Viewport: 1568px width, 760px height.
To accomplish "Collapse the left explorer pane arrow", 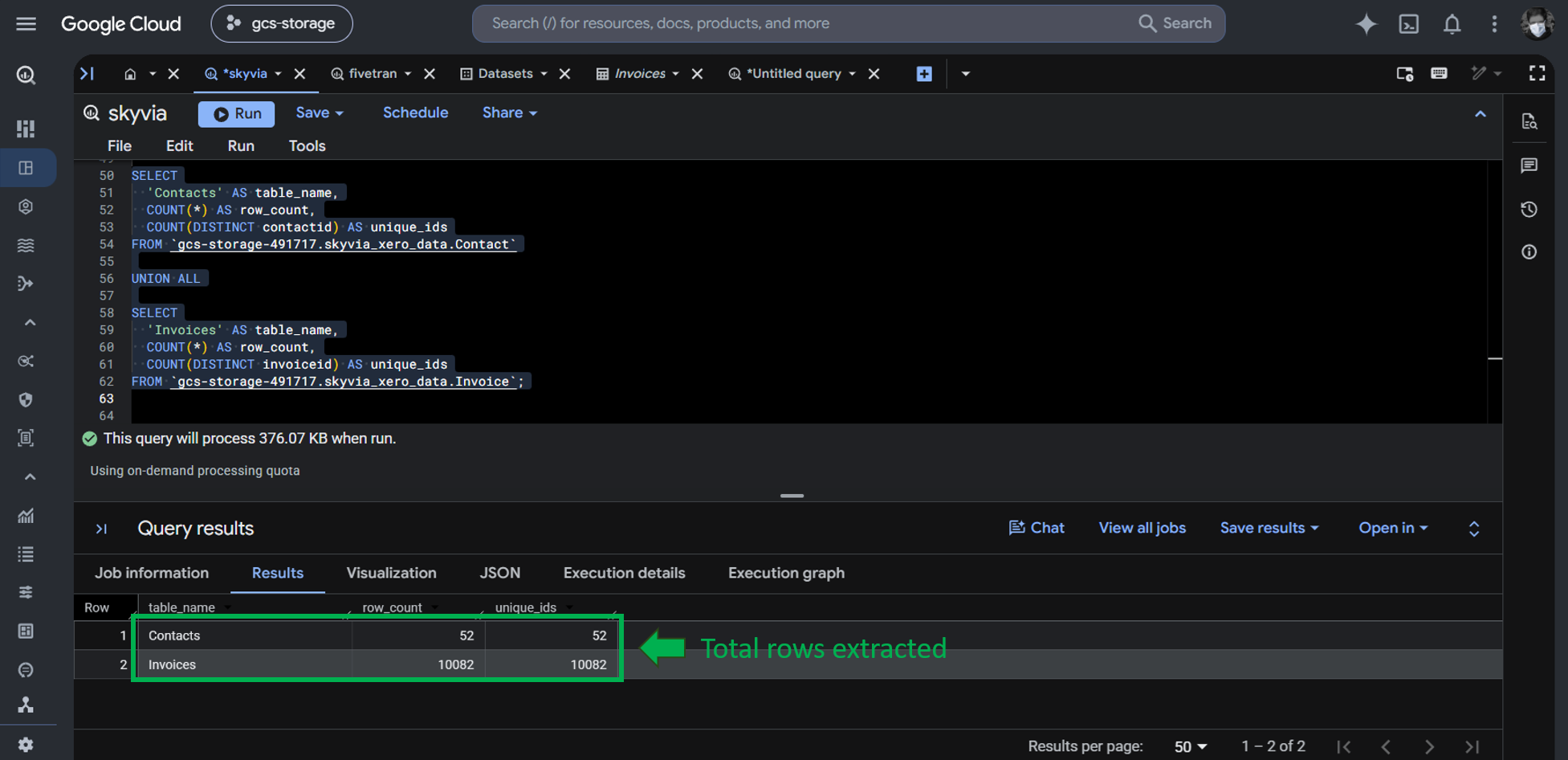I will [87, 74].
